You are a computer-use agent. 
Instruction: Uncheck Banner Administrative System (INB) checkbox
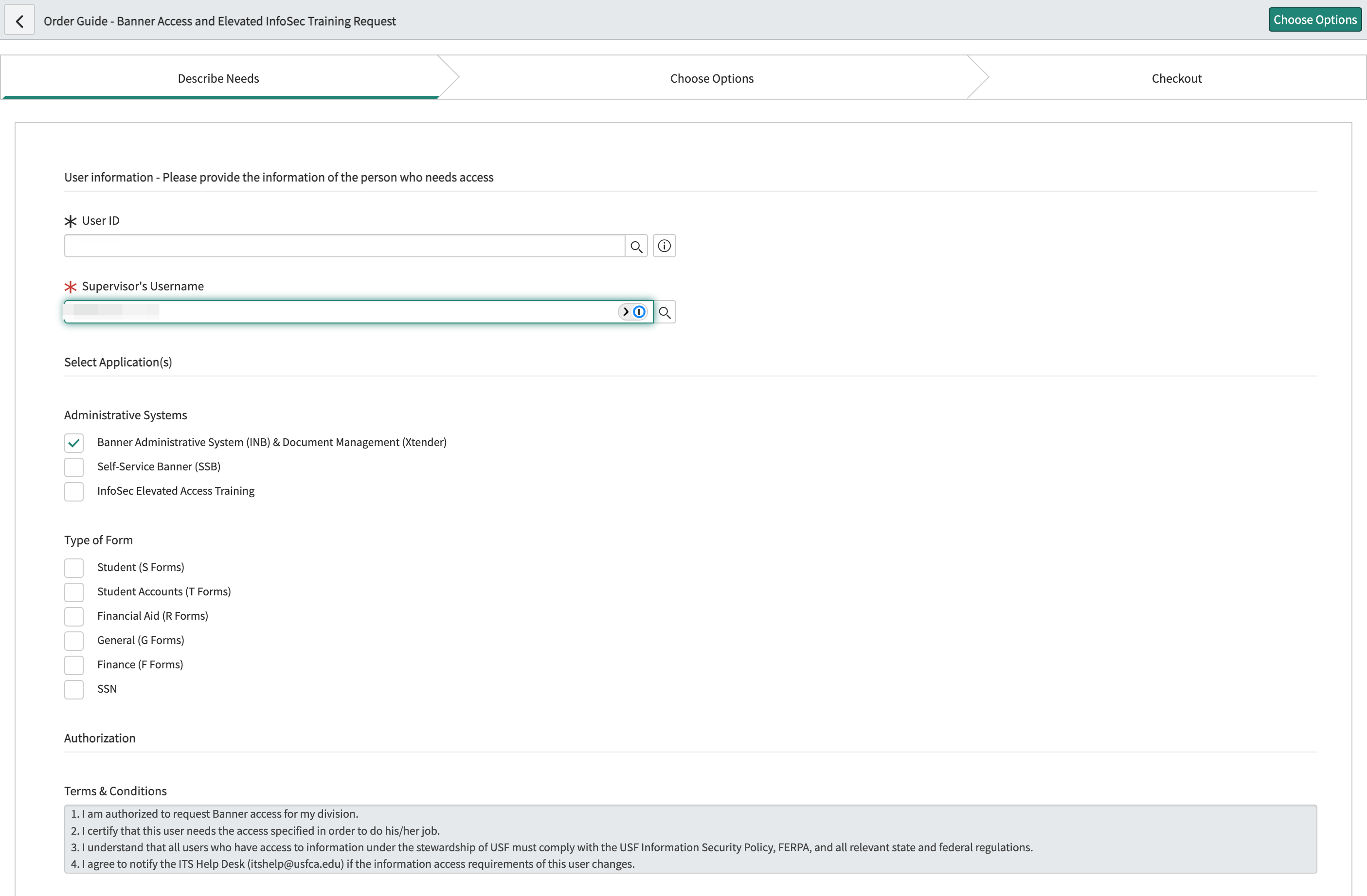point(74,443)
